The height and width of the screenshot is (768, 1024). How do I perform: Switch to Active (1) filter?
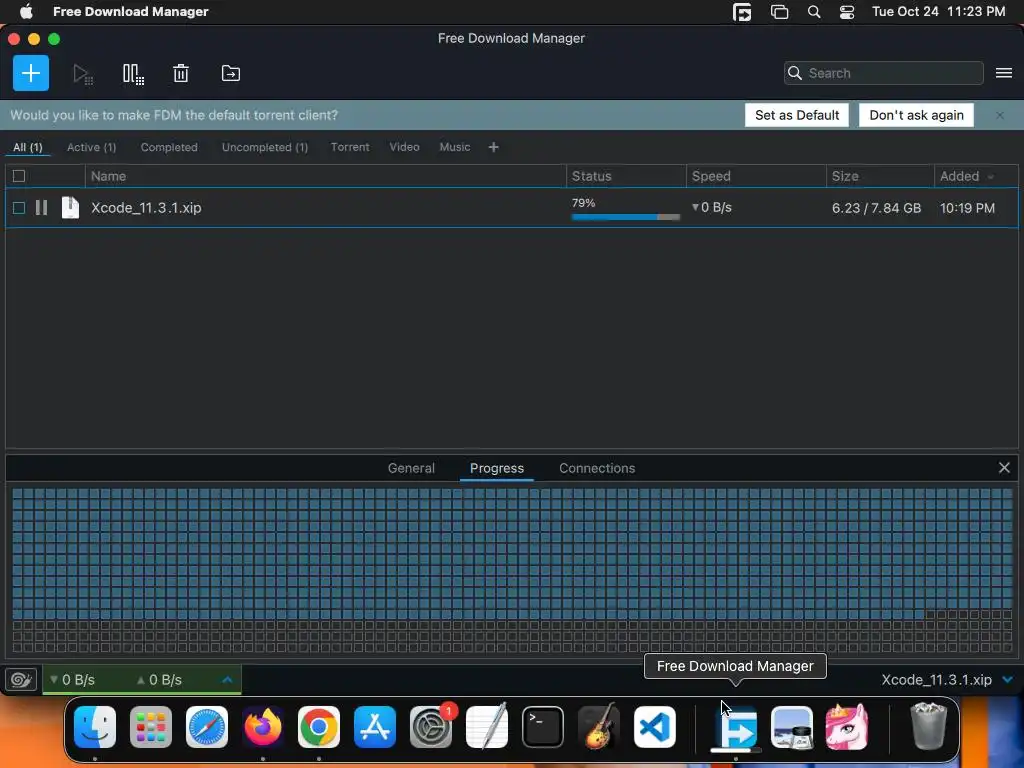click(x=91, y=148)
